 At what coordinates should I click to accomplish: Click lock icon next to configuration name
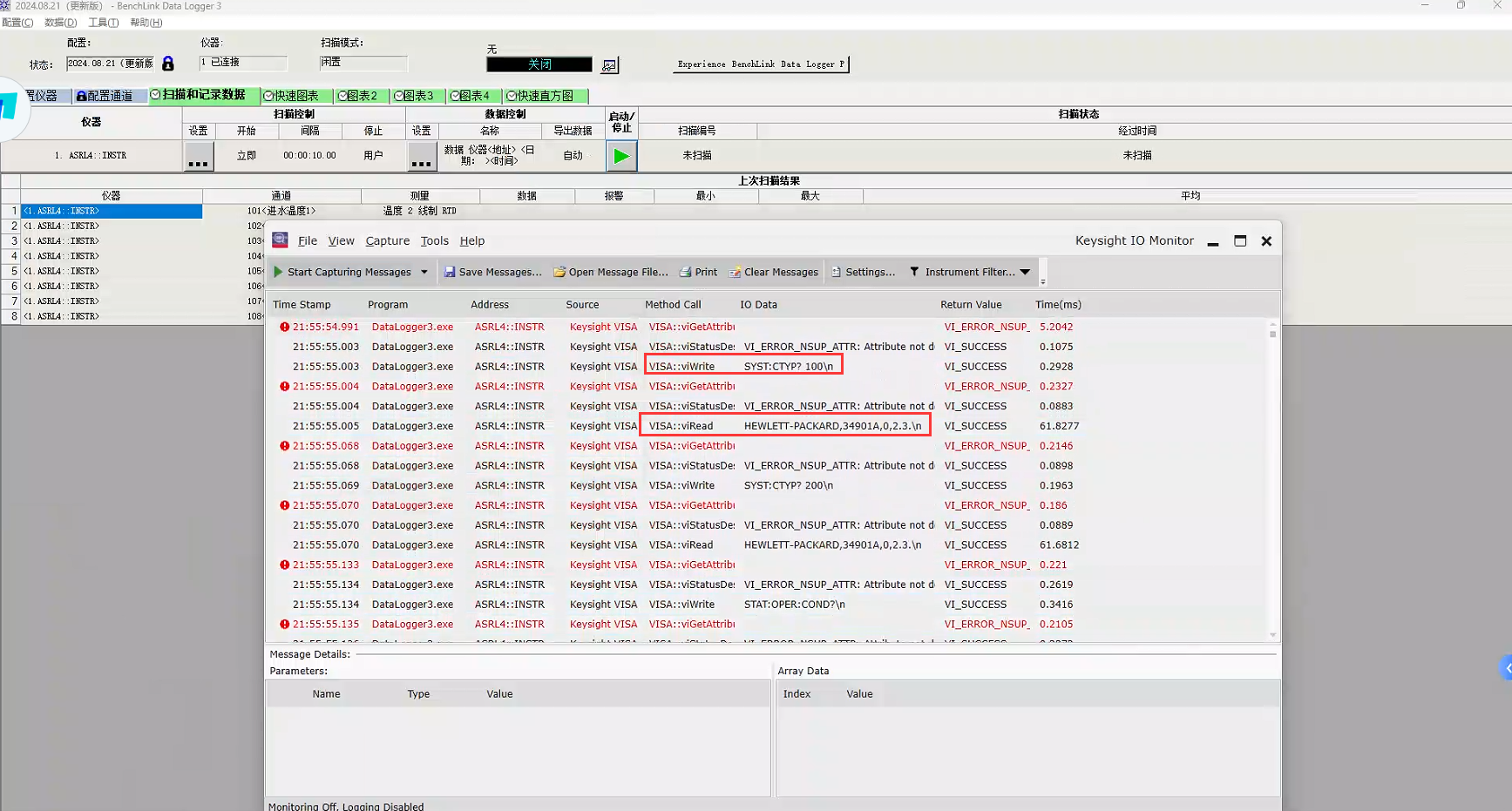pyautogui.click(x=168, y=64)
